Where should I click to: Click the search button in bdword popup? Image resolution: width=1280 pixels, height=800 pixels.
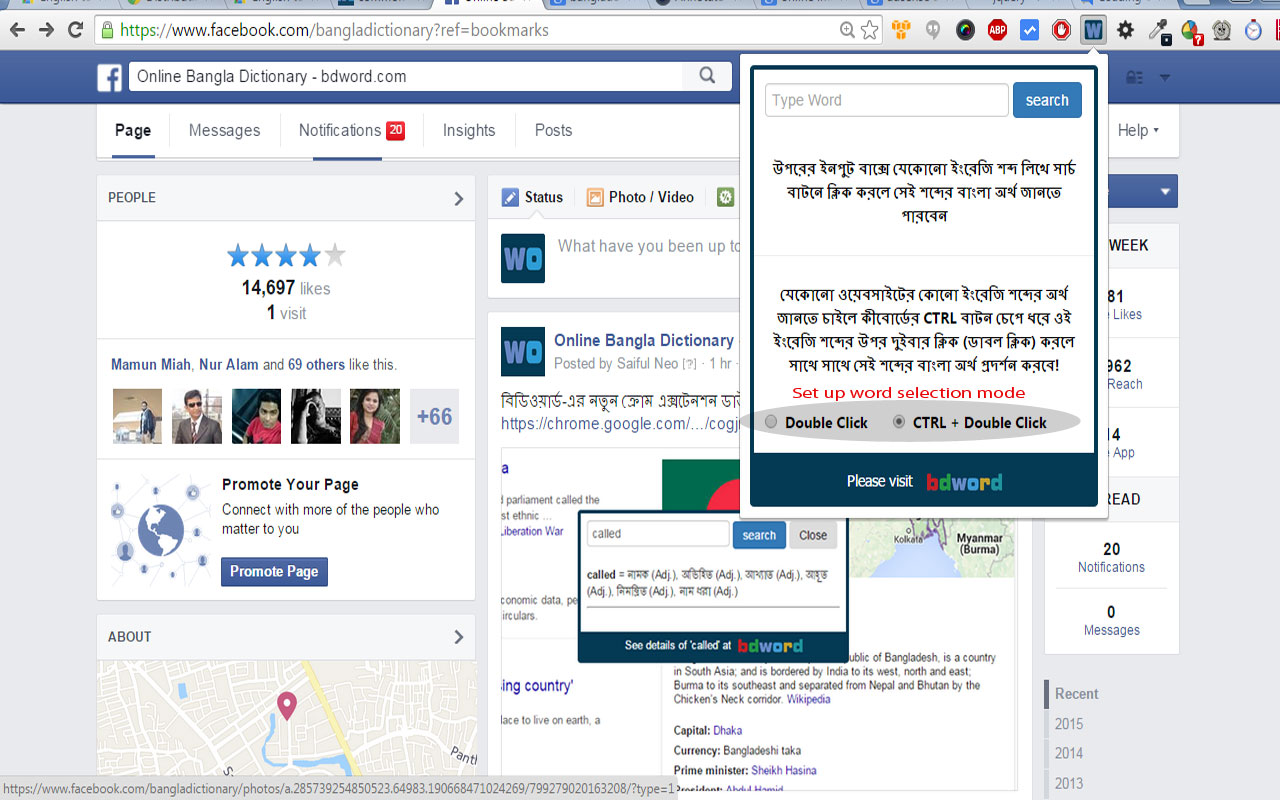tap(1047, 100)
